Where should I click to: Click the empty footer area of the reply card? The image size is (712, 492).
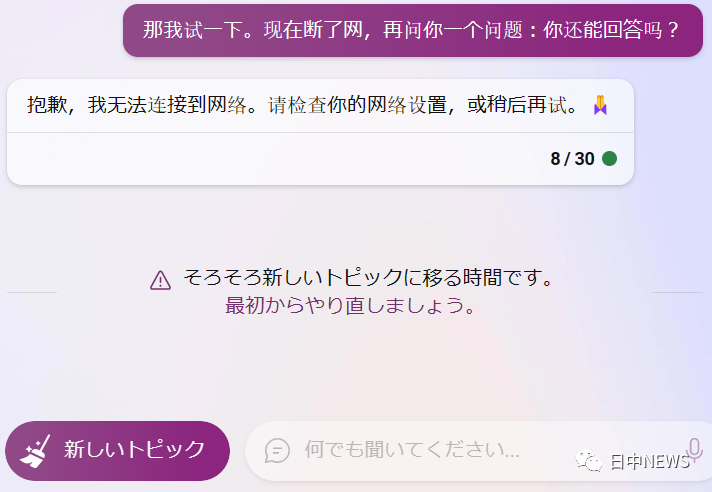pyautogui.click(x=277, y=159)
